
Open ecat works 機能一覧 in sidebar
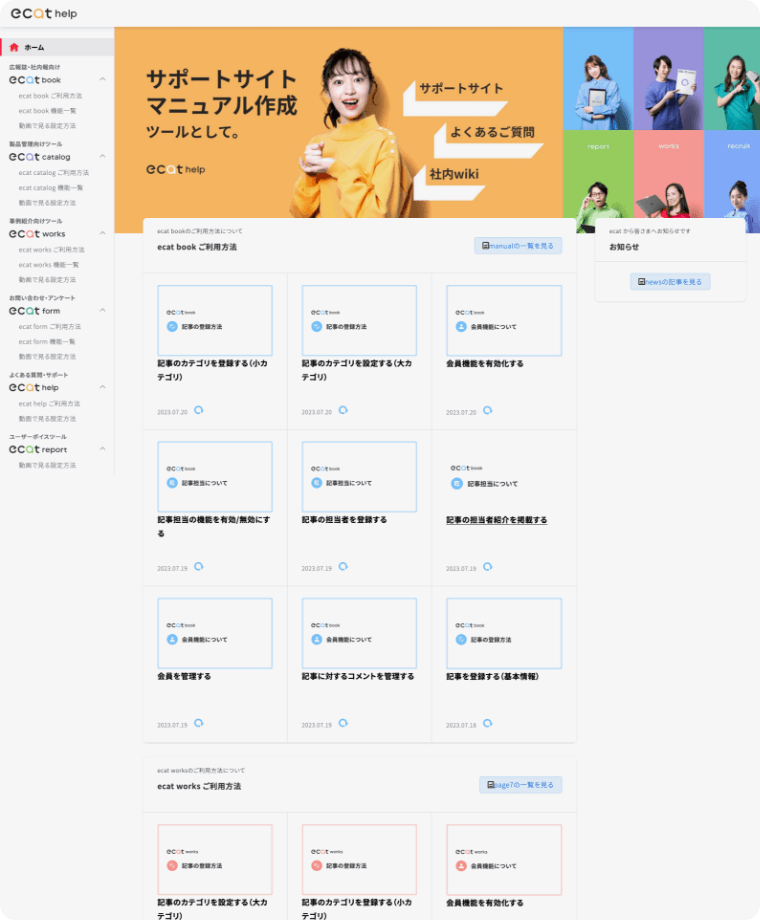coord(48,265)
